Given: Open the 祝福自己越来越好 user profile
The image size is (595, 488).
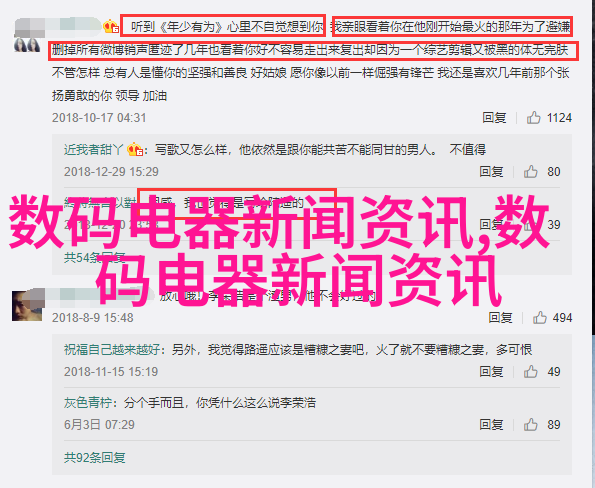Looking at the screenshot, I should pos(112,349).
